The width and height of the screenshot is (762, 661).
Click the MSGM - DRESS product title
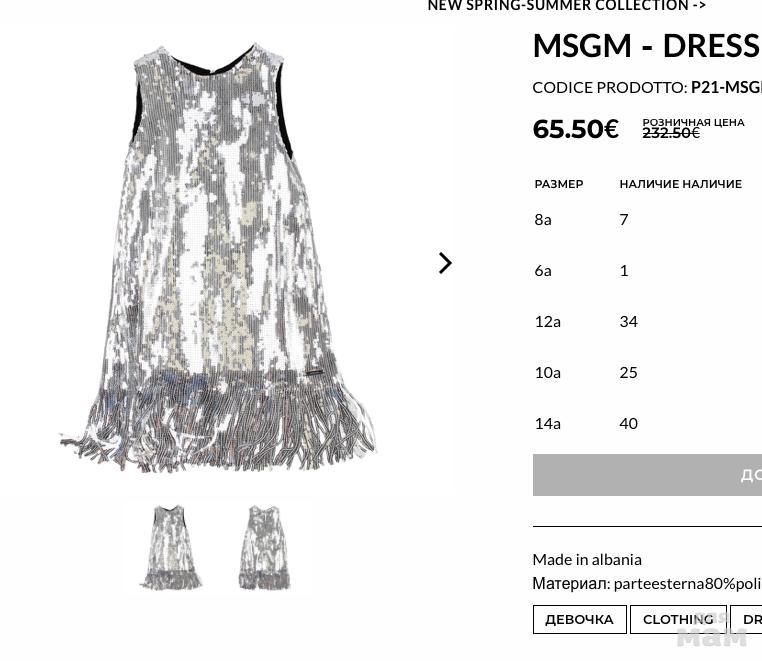click(646, 46)
